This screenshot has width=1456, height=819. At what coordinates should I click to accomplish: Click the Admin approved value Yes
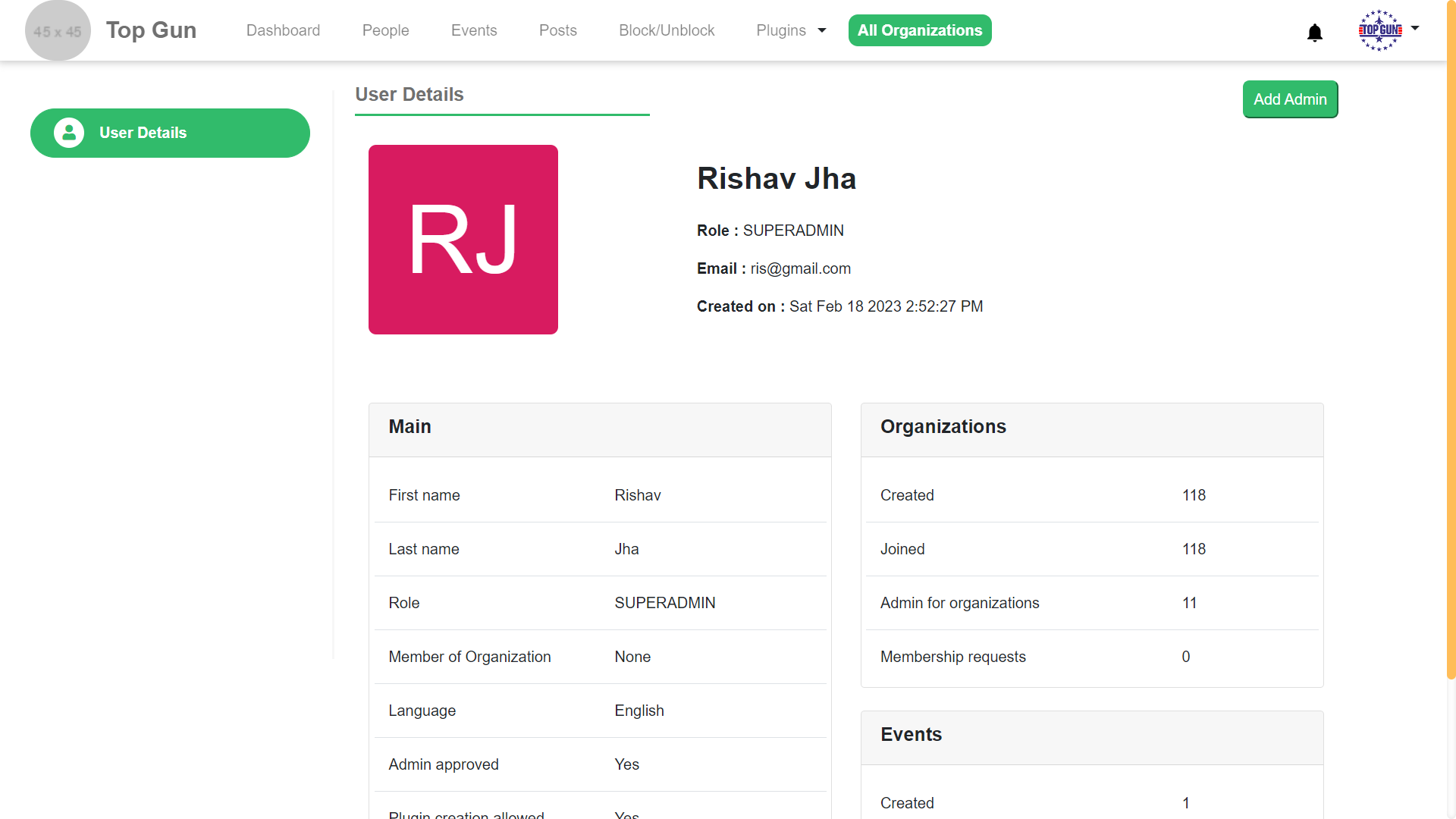626,764
